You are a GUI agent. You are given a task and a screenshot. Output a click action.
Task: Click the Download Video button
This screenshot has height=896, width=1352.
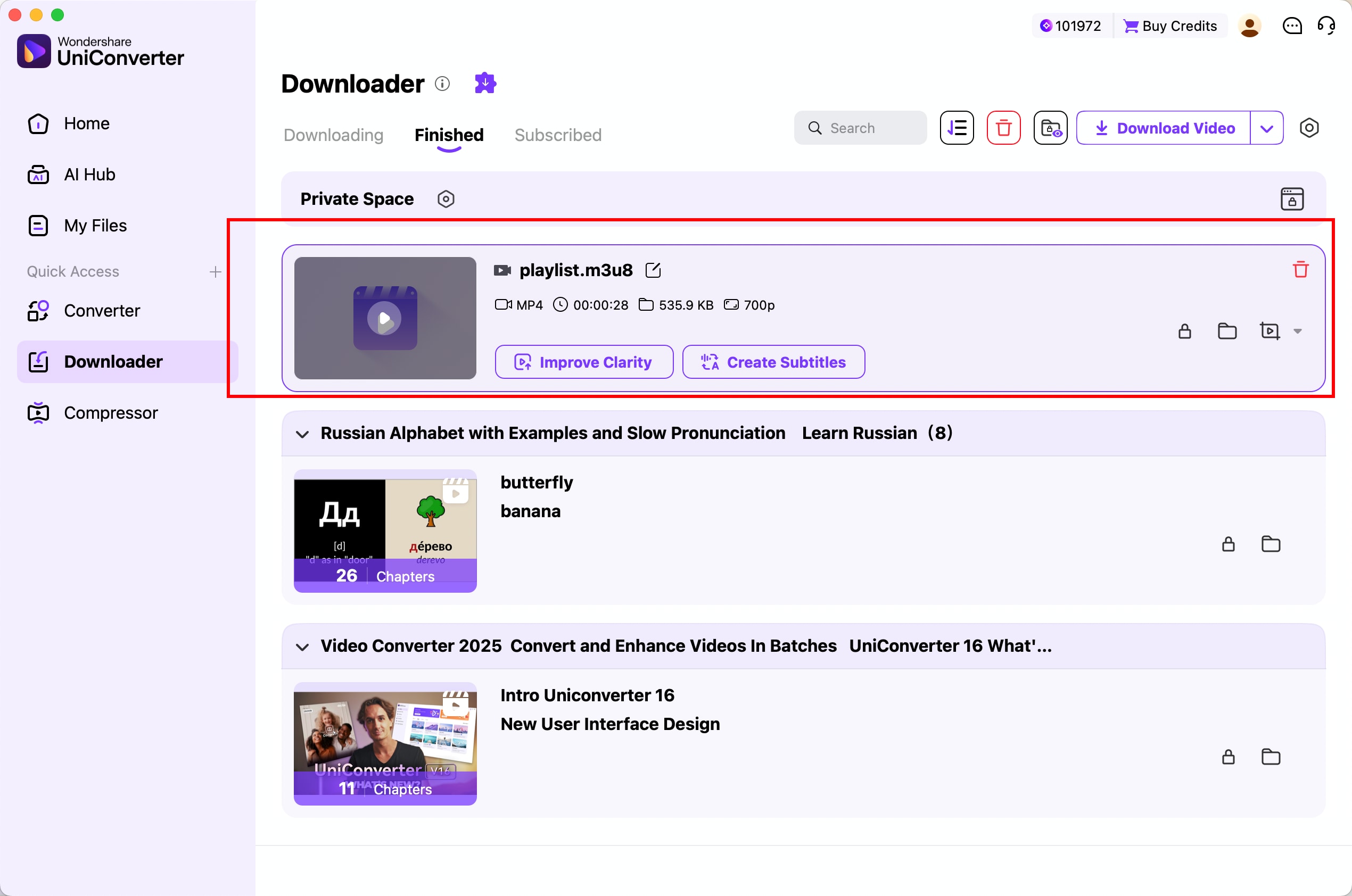pos(1164,128)
